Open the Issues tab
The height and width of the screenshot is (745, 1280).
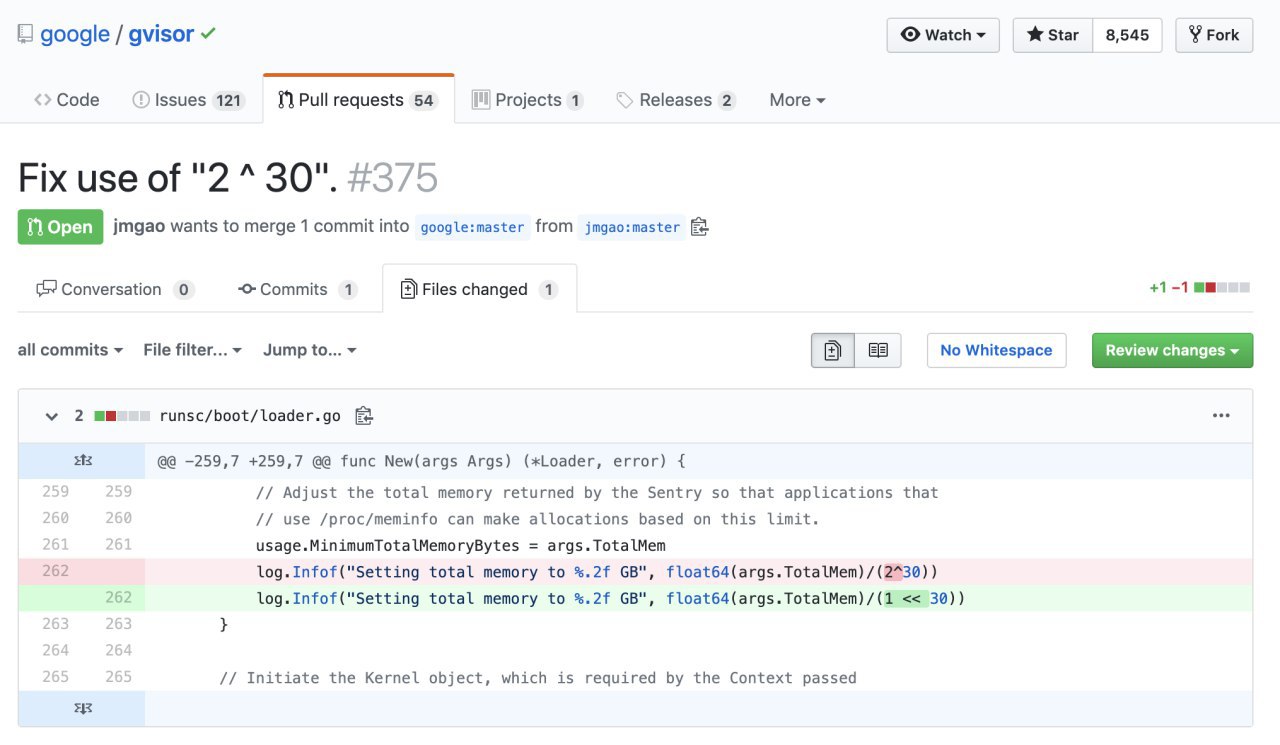point(189,100)
